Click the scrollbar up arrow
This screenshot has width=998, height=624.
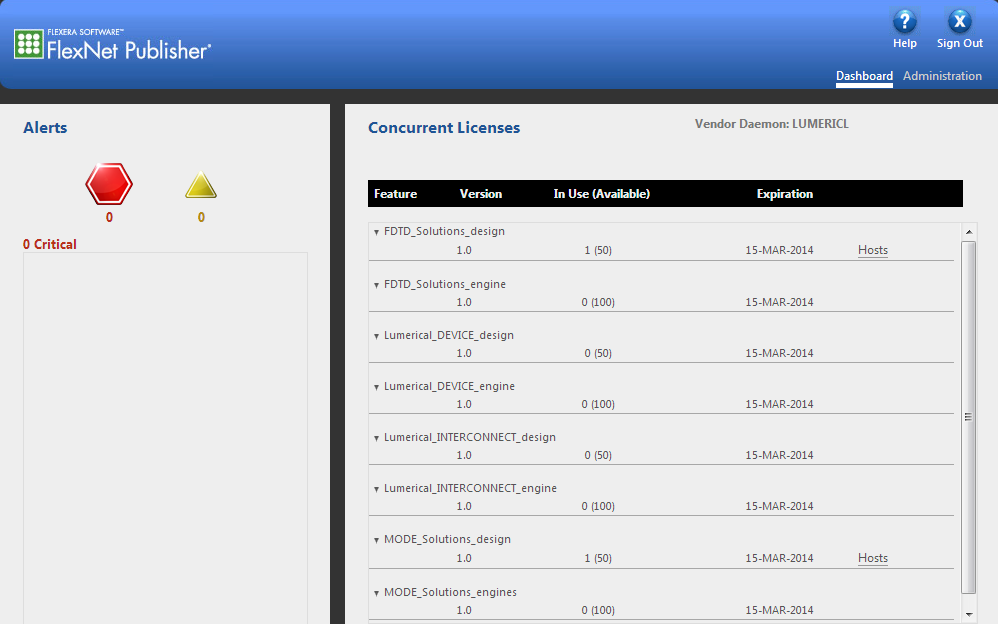[x=969, y=232]
